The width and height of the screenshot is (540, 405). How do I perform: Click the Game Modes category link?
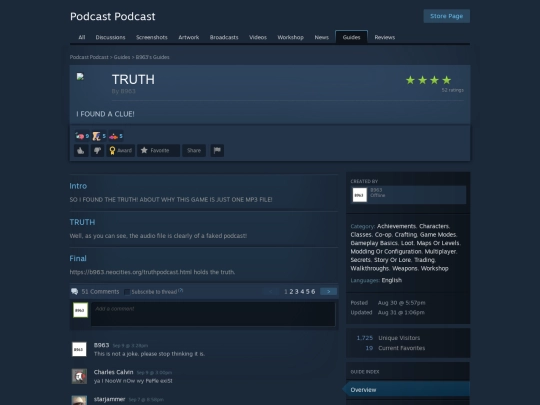pyautogui.click(x=438, y=235)
